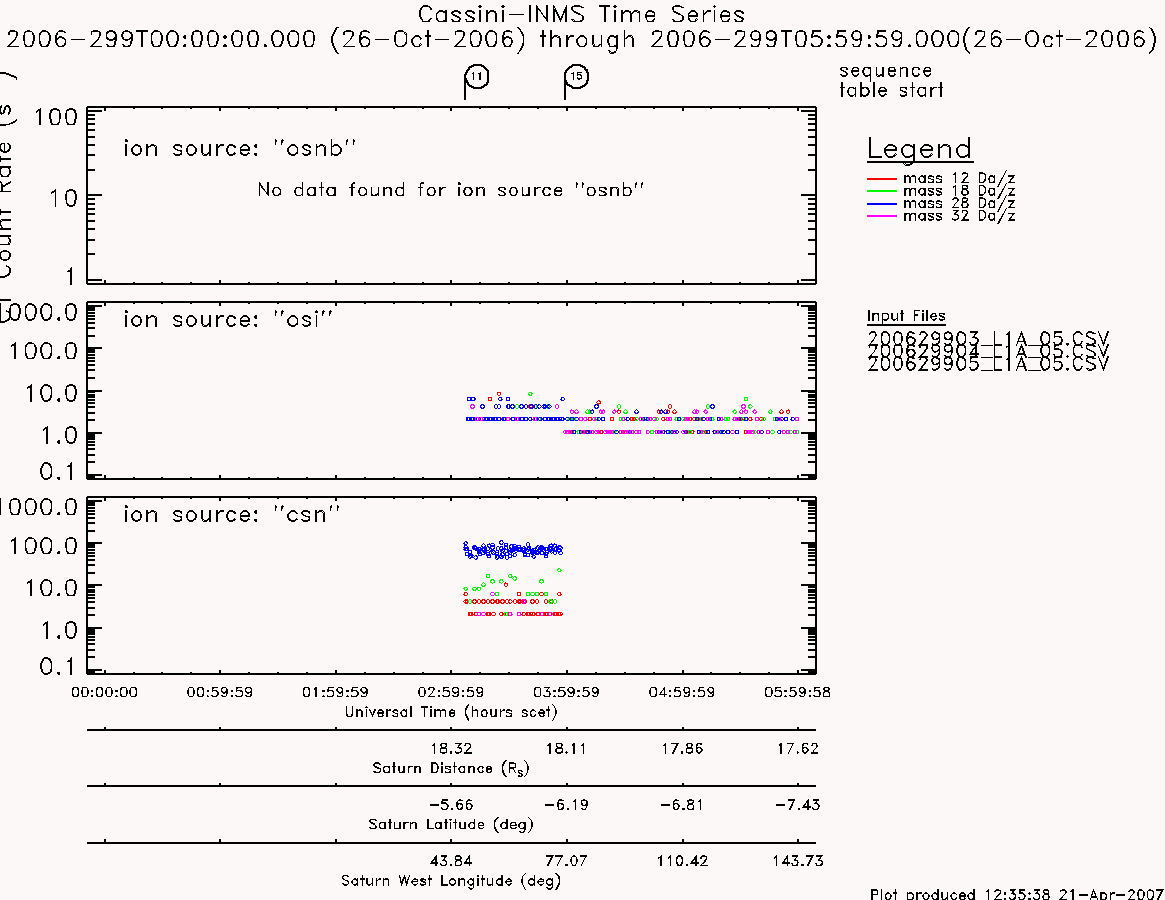Click the osnb panel 100 axis tick label

pos(56,117)
